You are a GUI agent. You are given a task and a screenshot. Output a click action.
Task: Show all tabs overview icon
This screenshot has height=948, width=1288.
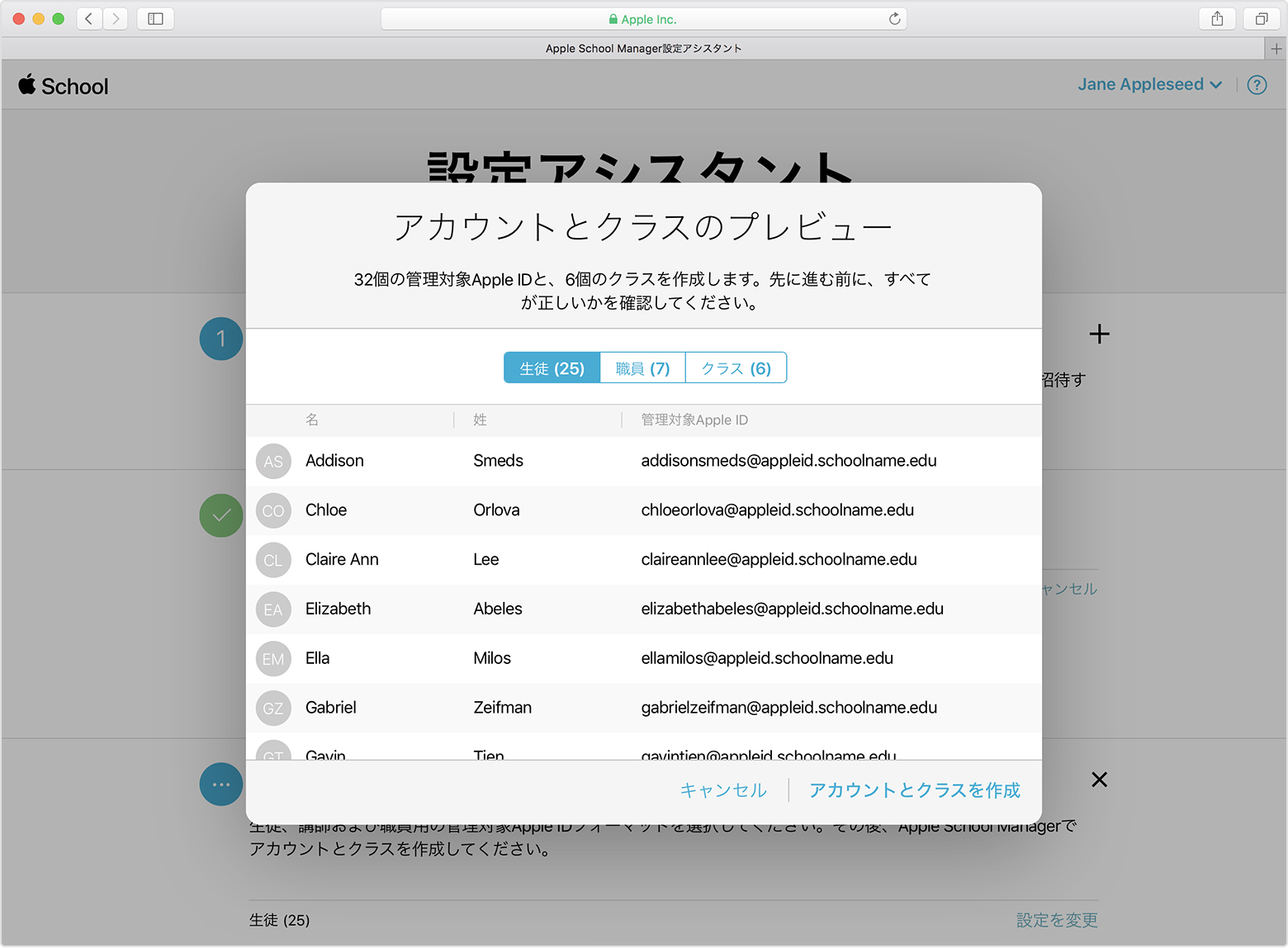coord(1262,18)
